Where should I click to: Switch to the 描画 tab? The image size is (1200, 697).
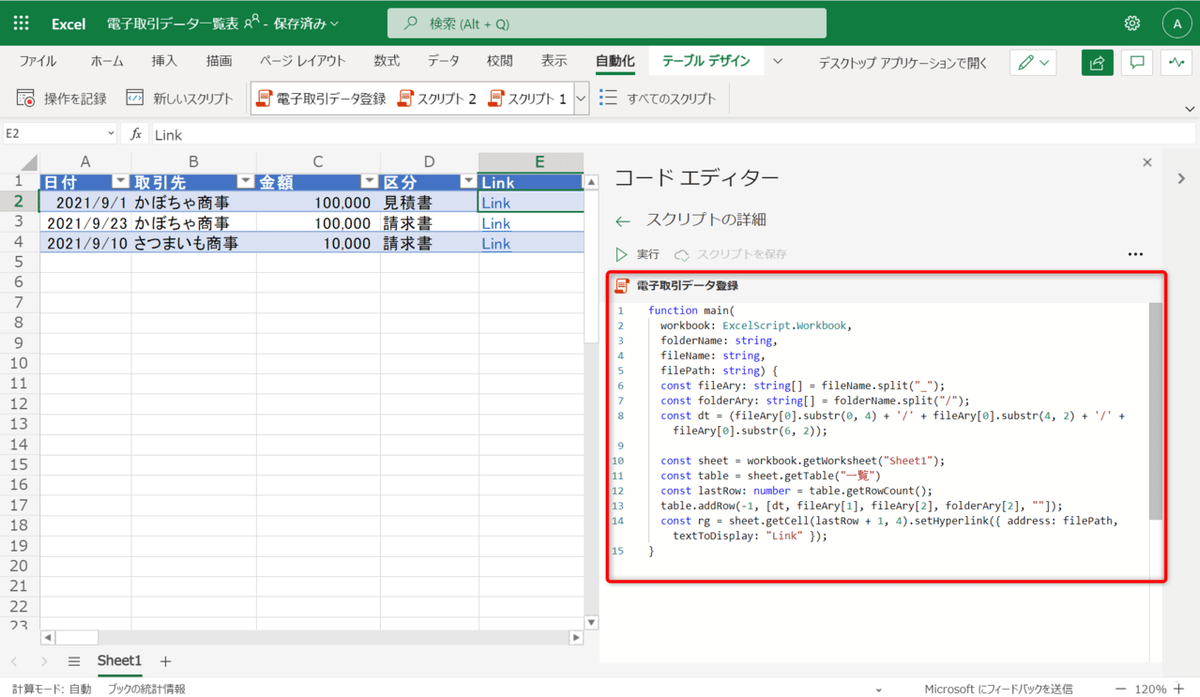click(219, 61)
